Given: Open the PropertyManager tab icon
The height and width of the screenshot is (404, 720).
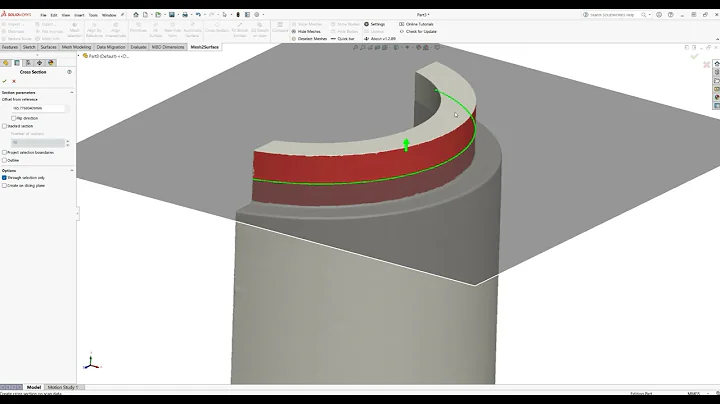Looking at the screenshot, I should click(x=17, y=63).
